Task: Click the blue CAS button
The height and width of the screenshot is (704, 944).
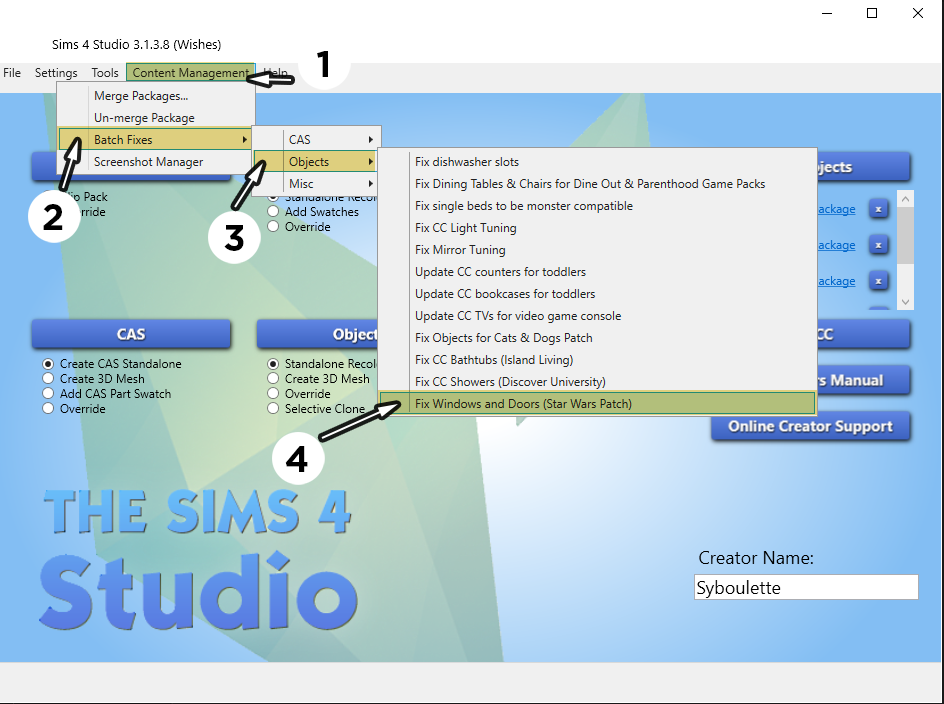Action: tap(131, 334)
